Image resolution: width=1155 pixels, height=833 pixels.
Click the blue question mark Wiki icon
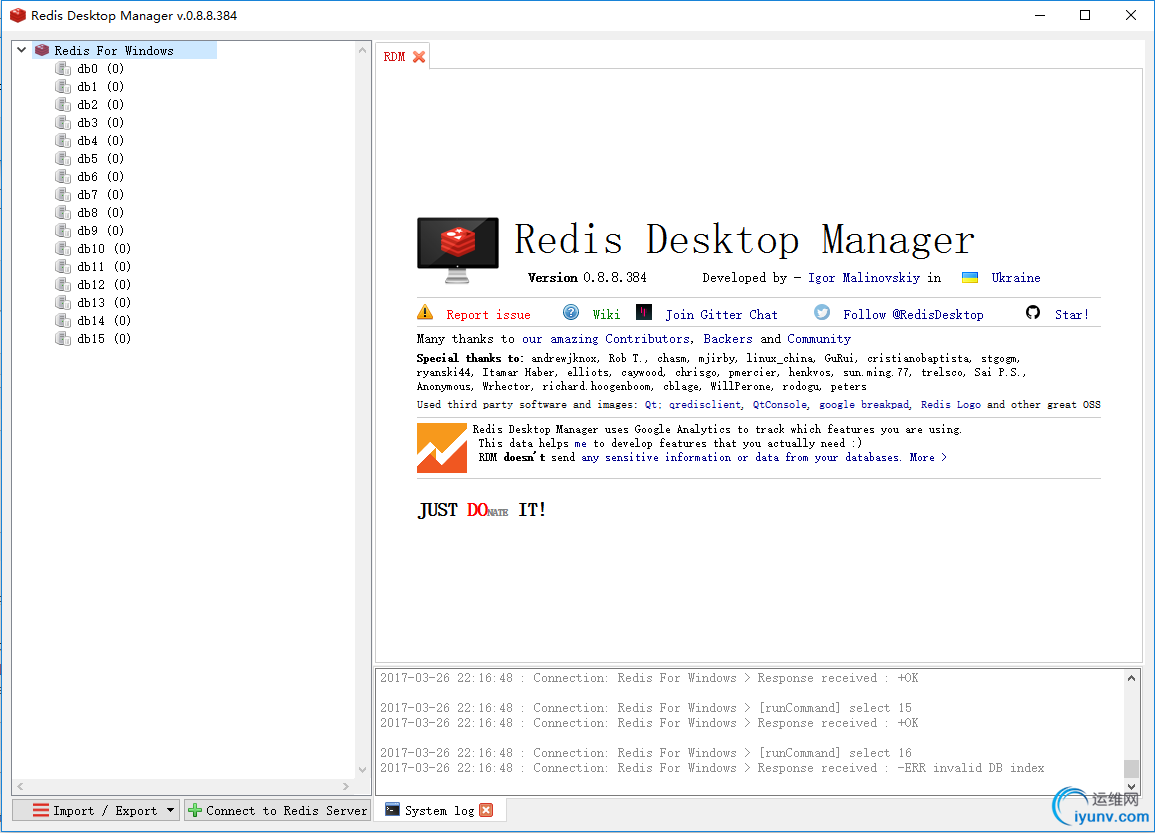(571, 312)
